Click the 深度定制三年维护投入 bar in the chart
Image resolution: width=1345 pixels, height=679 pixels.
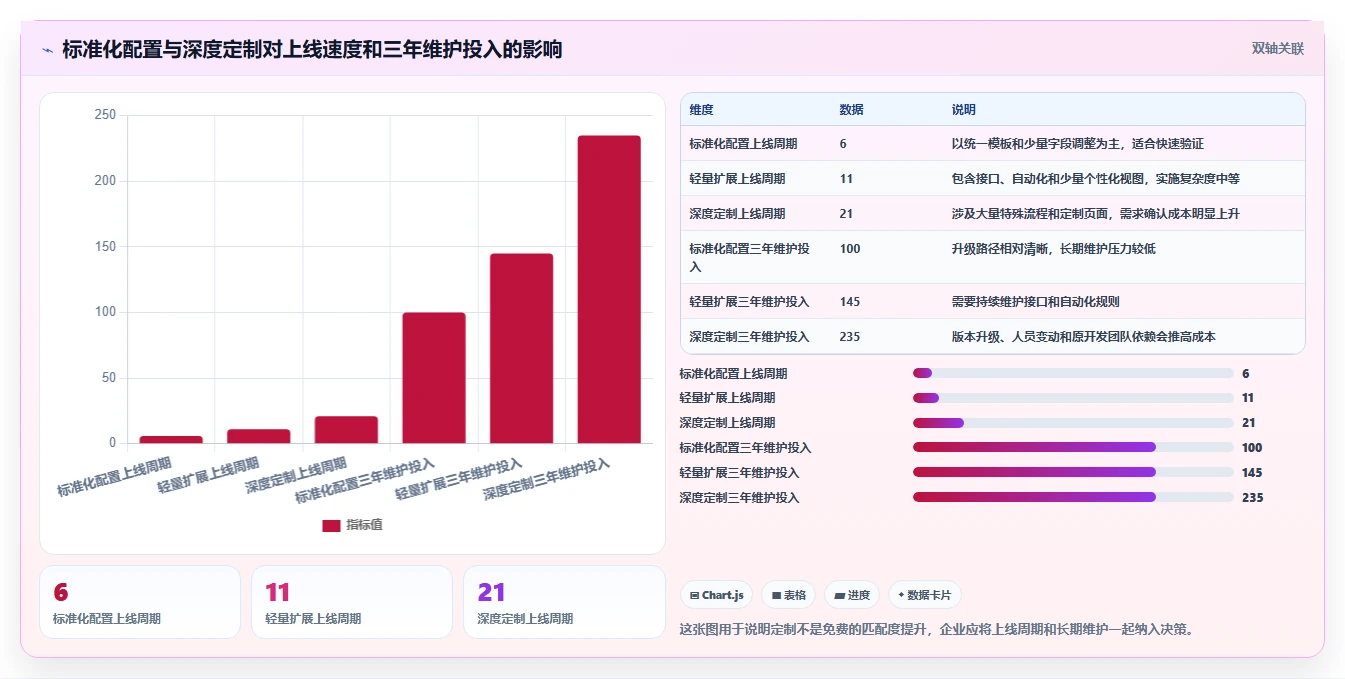[609, 289]
